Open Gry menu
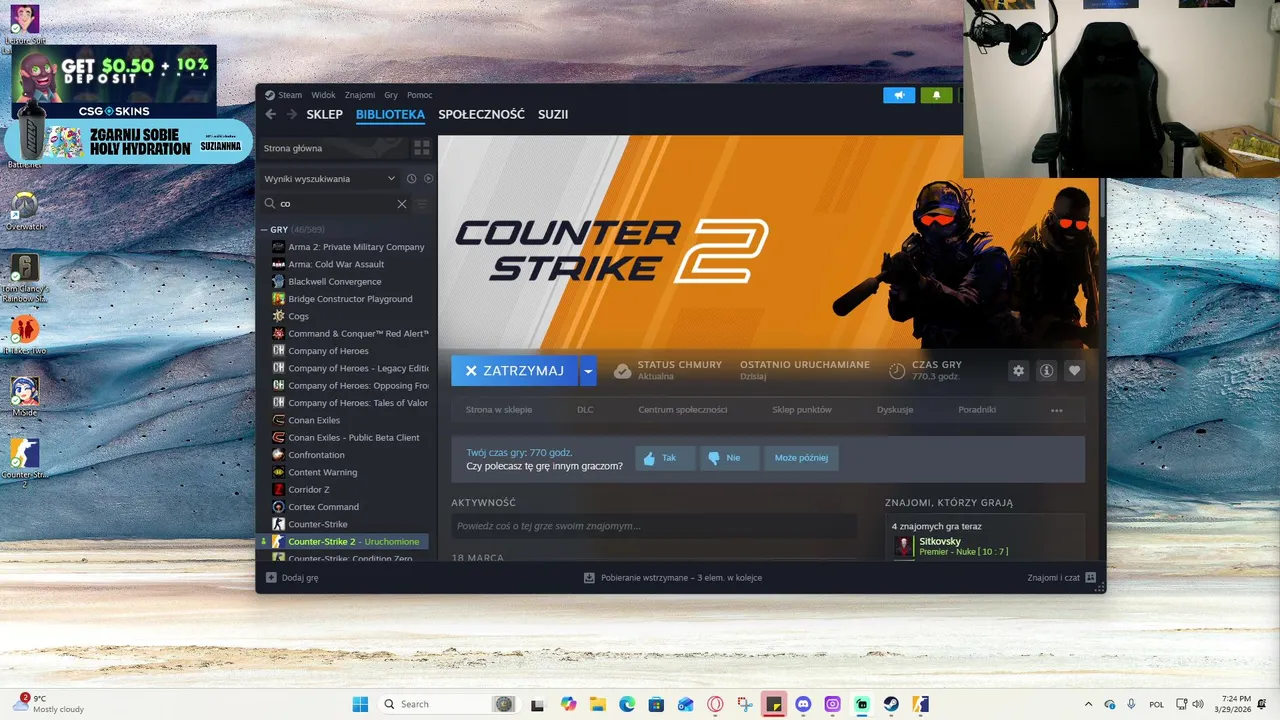This screenshot has width=1280, height=720. tap(391, 95)
